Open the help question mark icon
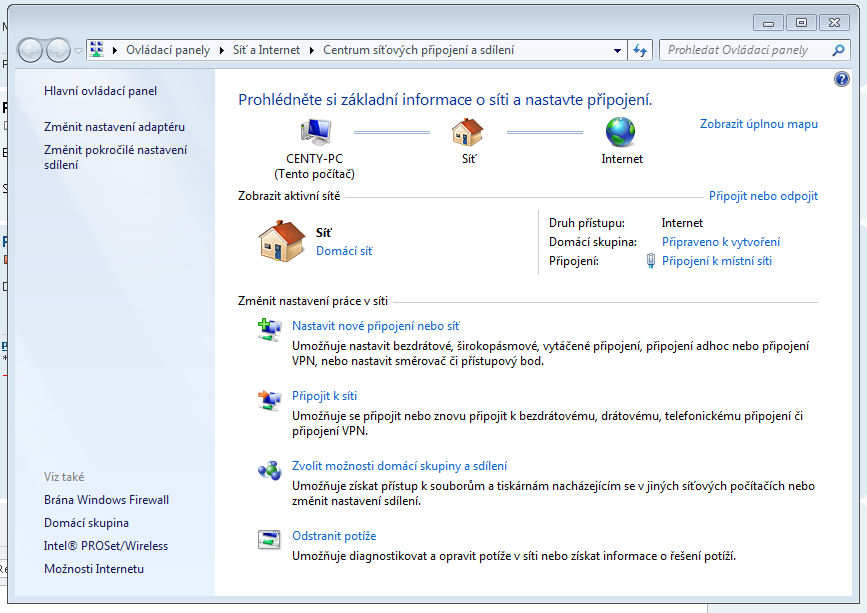The width and height of the screenshot is (867, 613). (x=842, y=80)
